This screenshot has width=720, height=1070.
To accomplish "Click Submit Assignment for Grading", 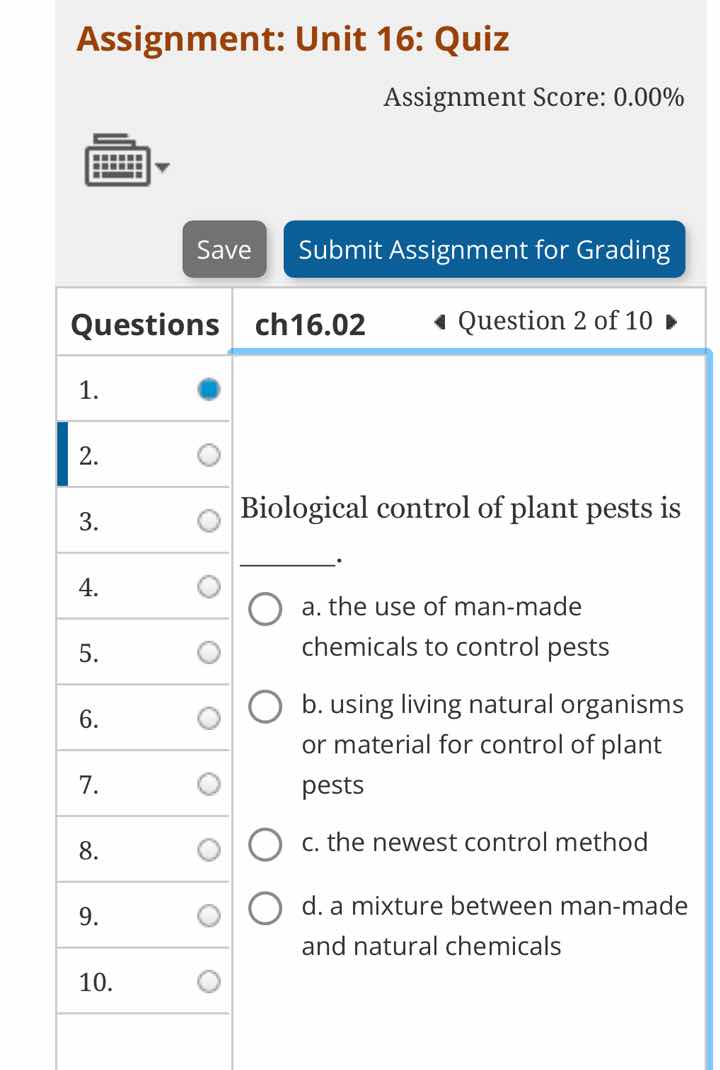I will 484,250.
